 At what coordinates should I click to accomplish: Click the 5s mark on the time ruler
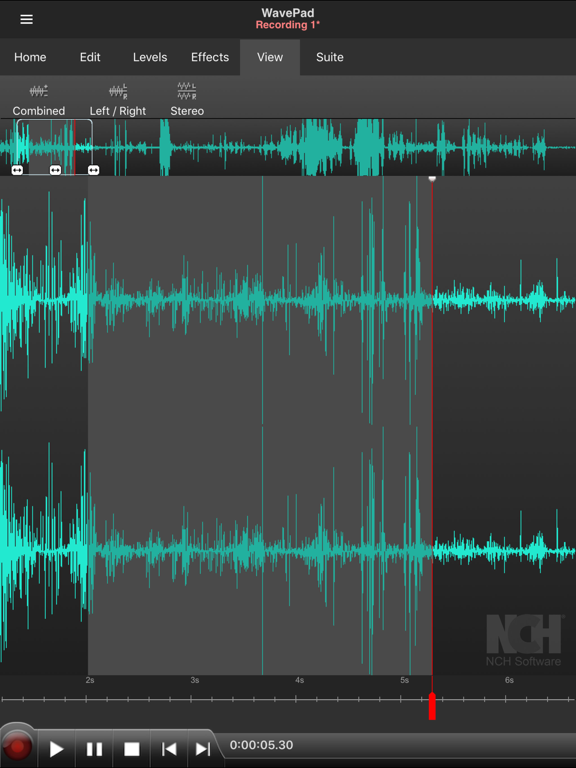pos(404,680)
